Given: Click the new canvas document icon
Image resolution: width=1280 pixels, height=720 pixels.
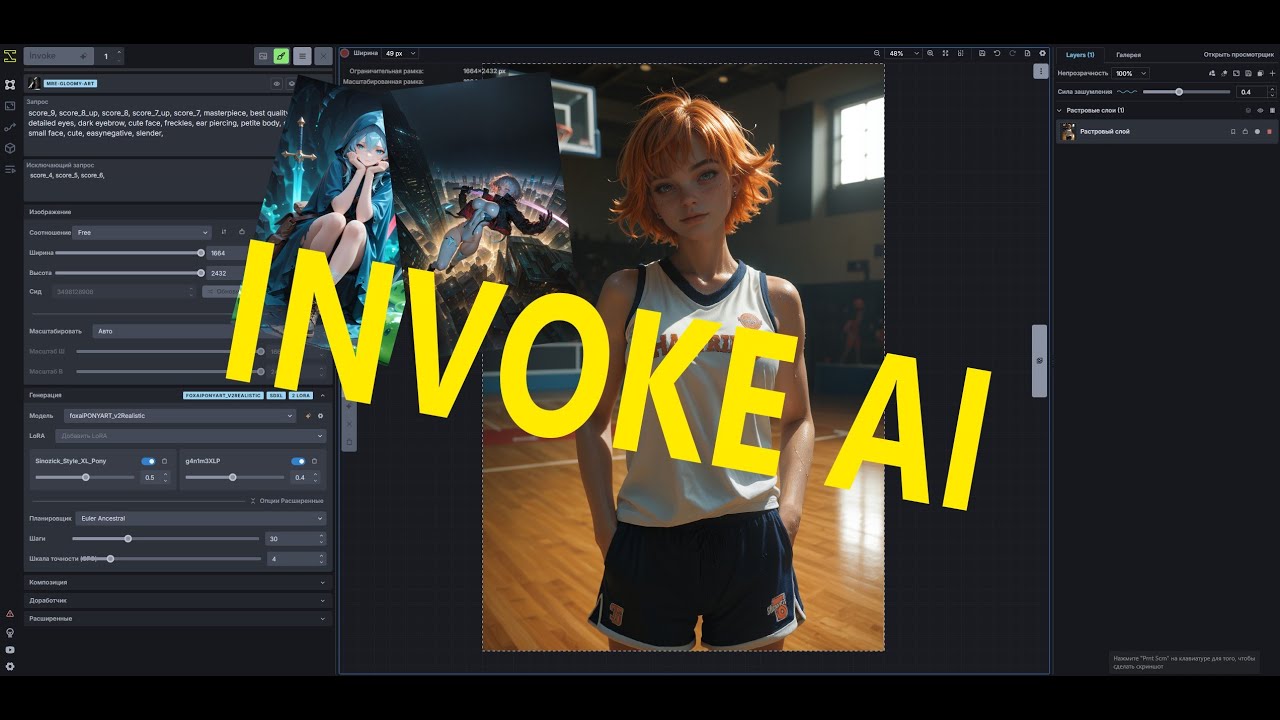Looking at the screenshot, I should 1027,53.
